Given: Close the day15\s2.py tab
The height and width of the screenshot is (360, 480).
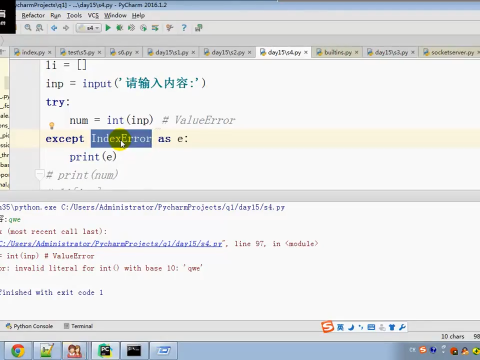Looking at the screenshot, I should click(249, 52).
